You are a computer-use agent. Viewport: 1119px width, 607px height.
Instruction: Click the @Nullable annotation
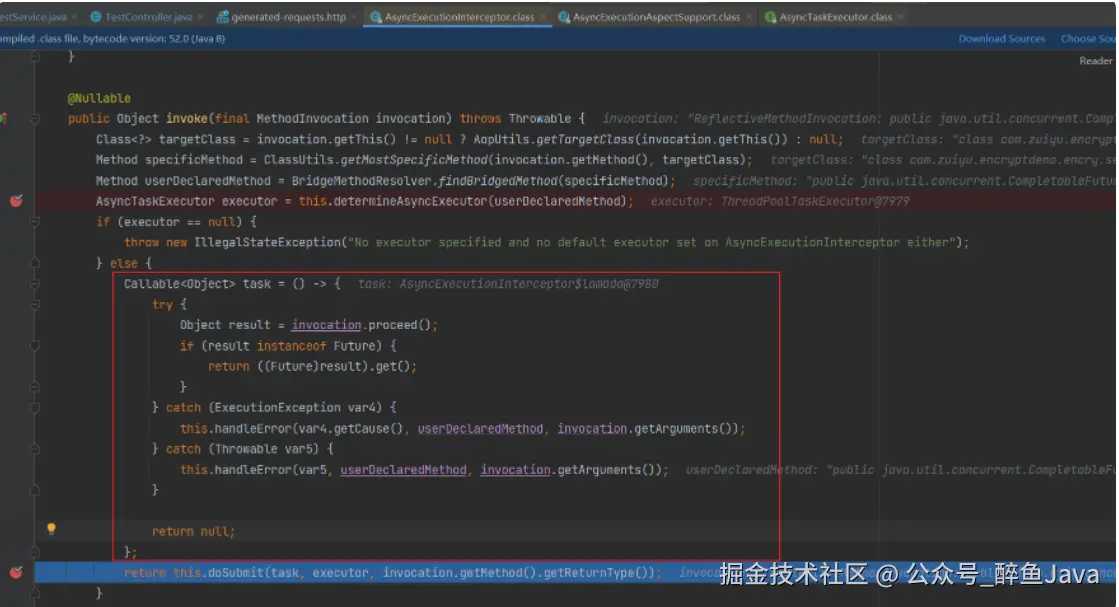(x=99, y=98)
